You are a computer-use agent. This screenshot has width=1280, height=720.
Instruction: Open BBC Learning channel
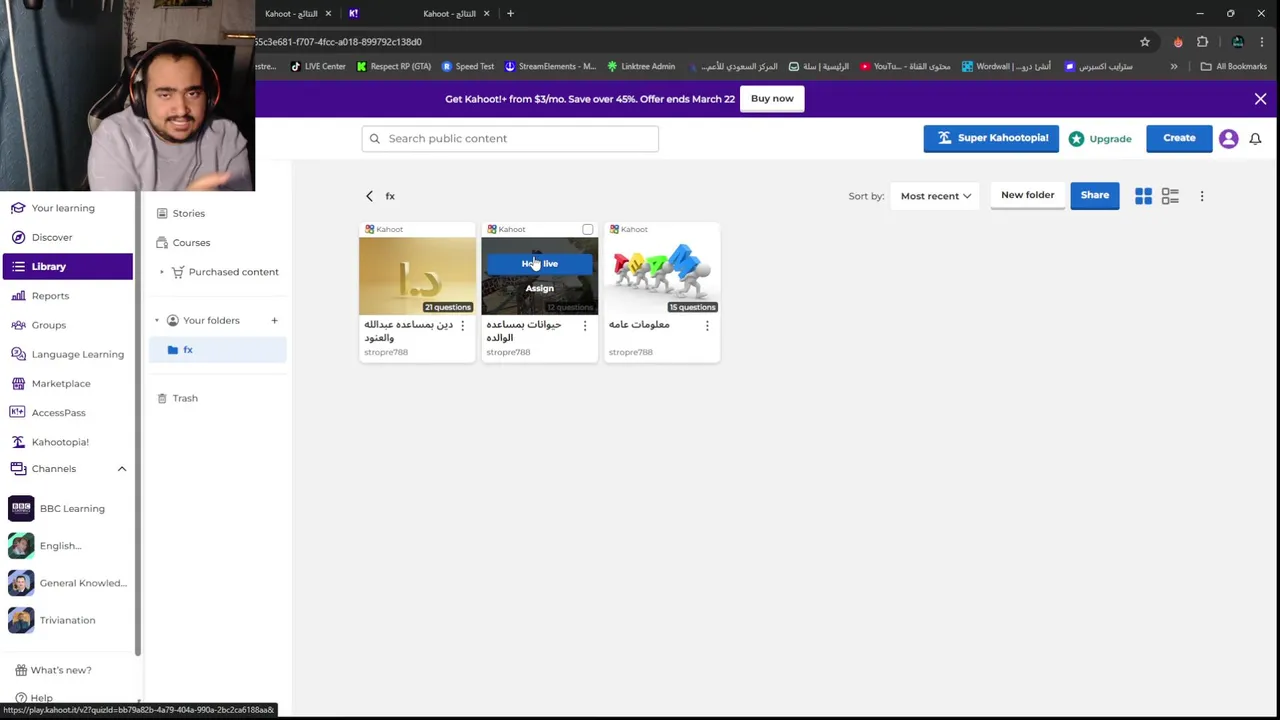[67, 508]
